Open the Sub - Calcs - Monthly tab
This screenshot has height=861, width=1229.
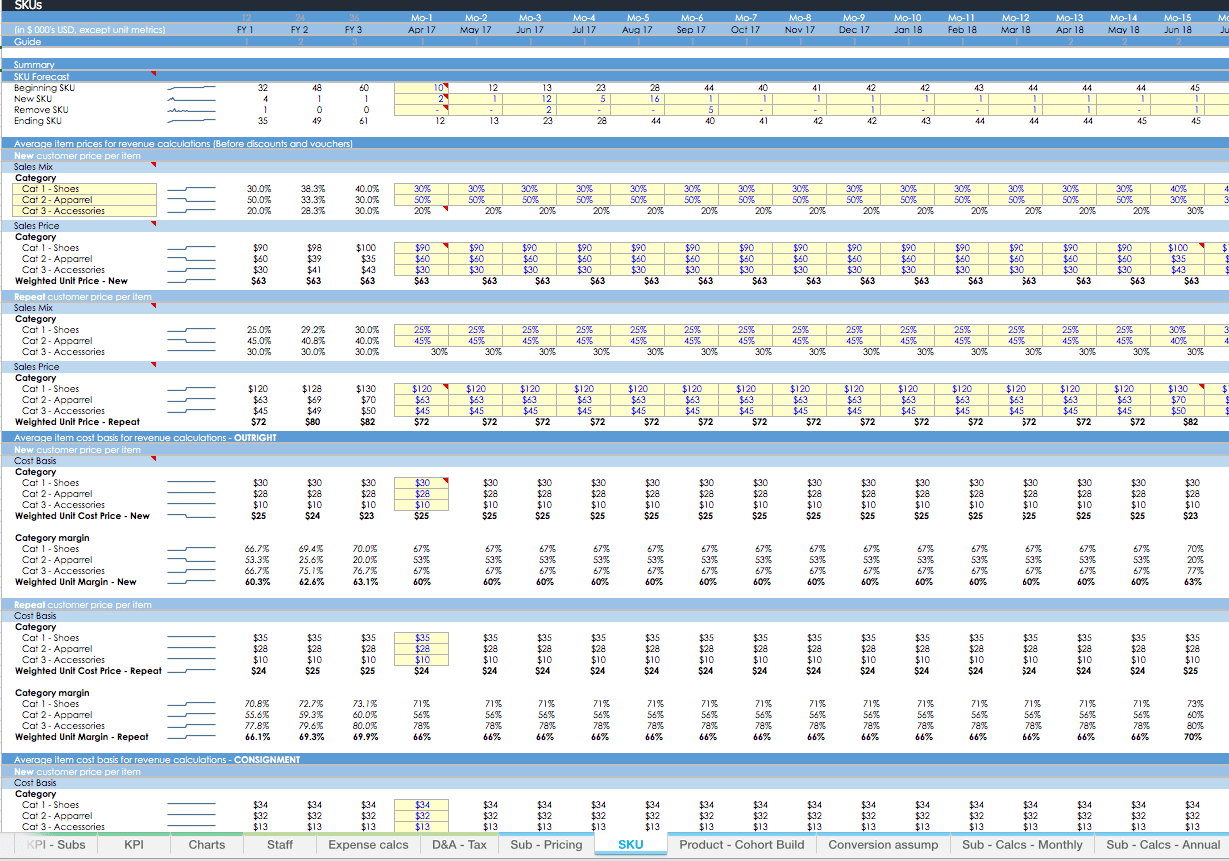click(1022, 845)
